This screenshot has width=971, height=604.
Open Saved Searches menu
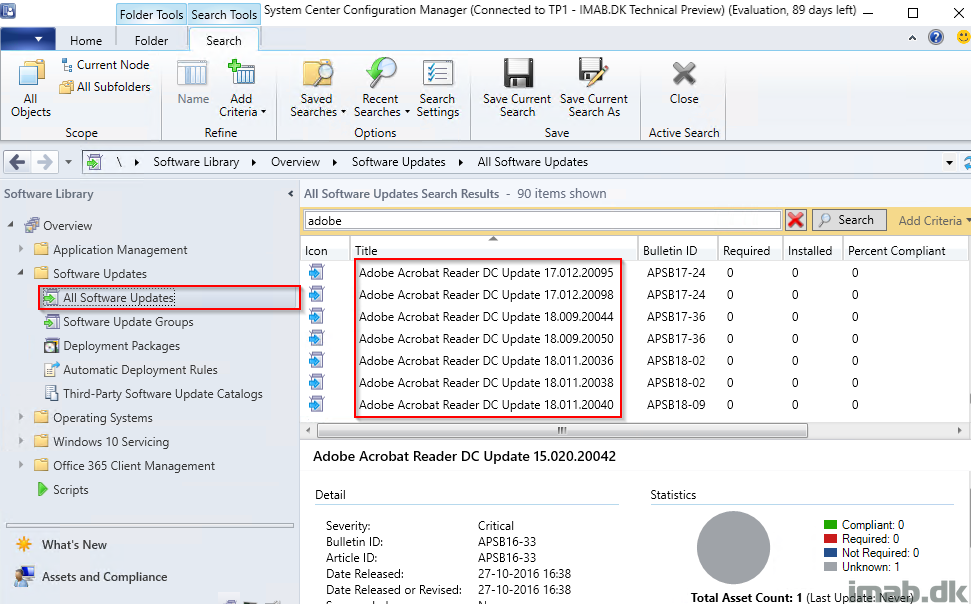[317, 88]
